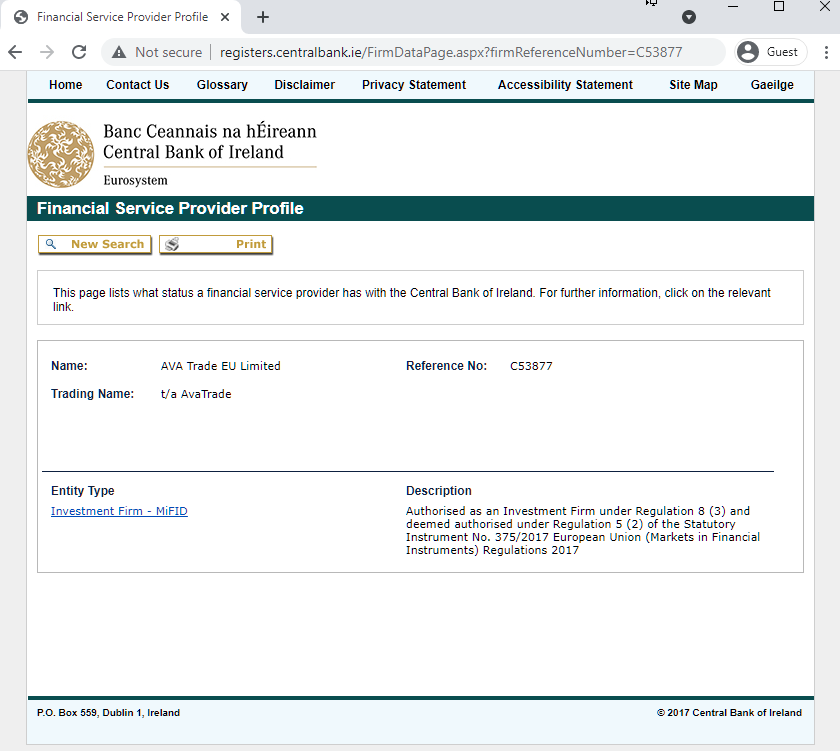Click the address bar URL
The height and width of the screenshot is (751, 840).
click(451, 52)
